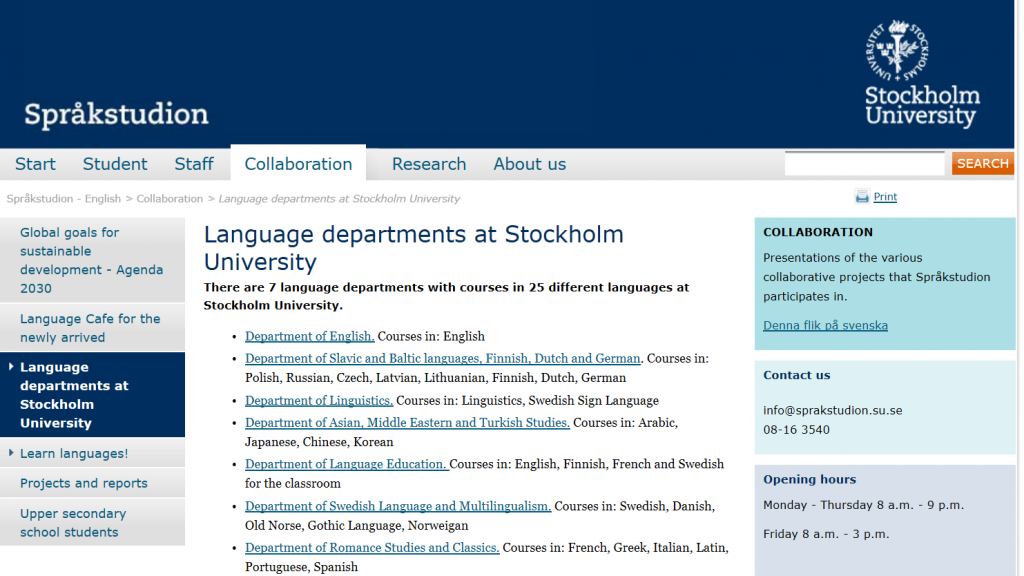Image resolution: width=1024 pixels, height=576 pixels.
Task: Expand arrow beside Language departments sidebar item
Action: pos(11,367)
